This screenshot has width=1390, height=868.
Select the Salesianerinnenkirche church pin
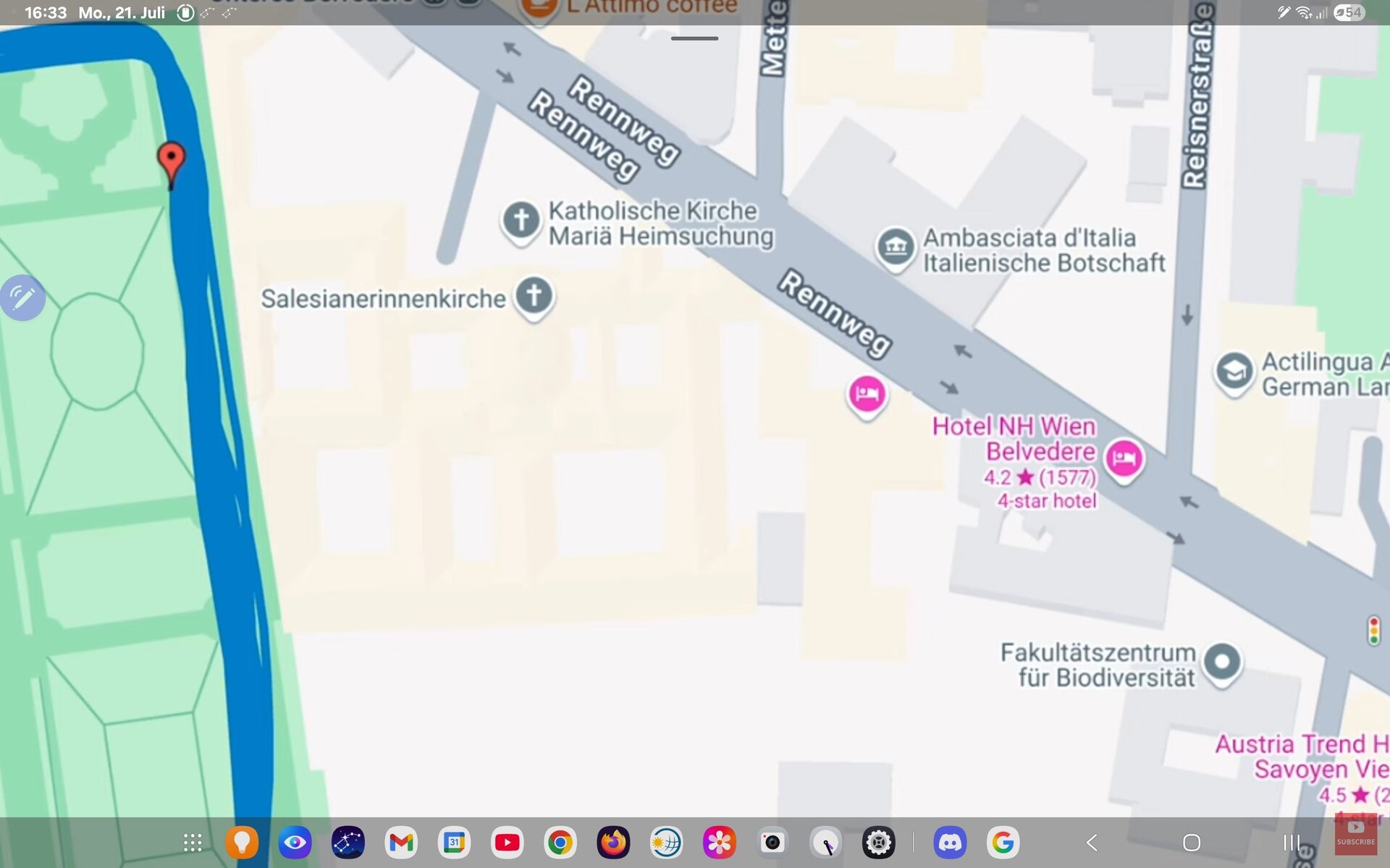[x=534, y=296]
